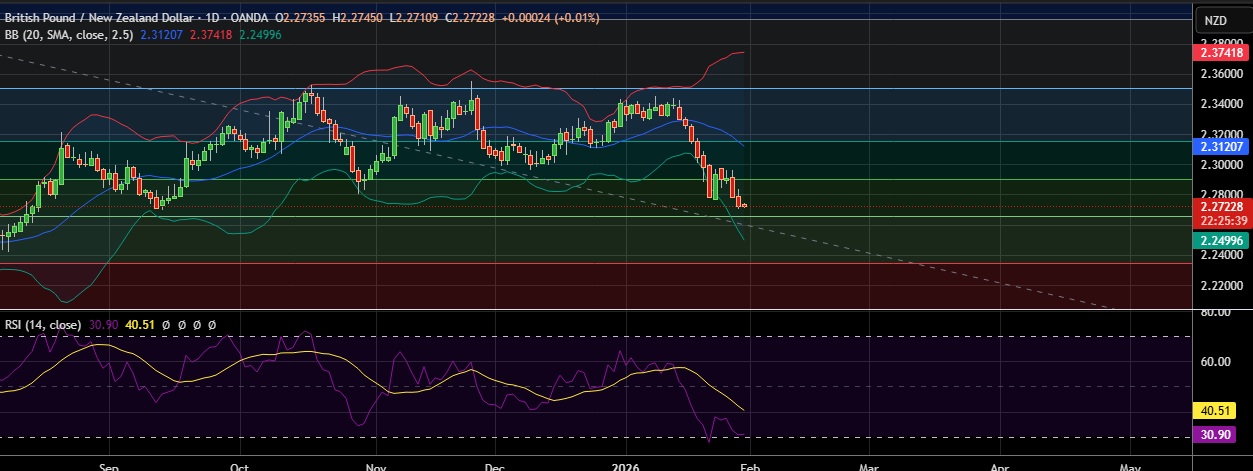Click the May label on the time axis
The image size is (1253, 471).
(1131, 465)
